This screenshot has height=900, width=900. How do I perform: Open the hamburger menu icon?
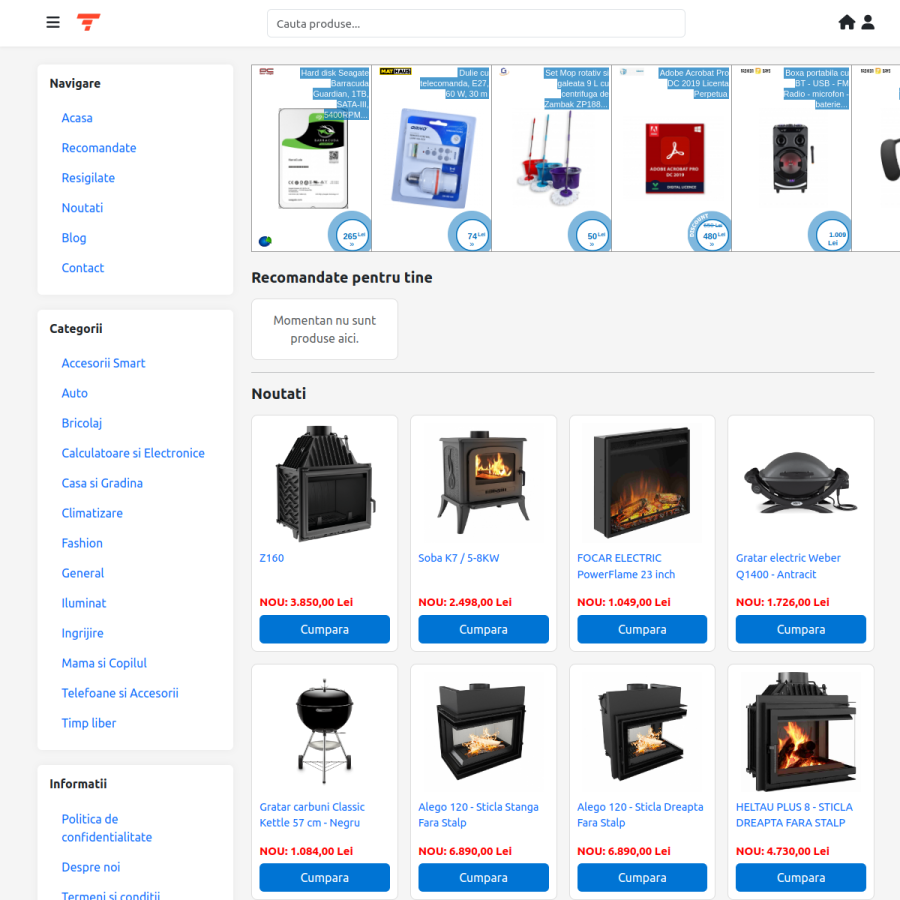pyautogui.click(x=53, y=22)
